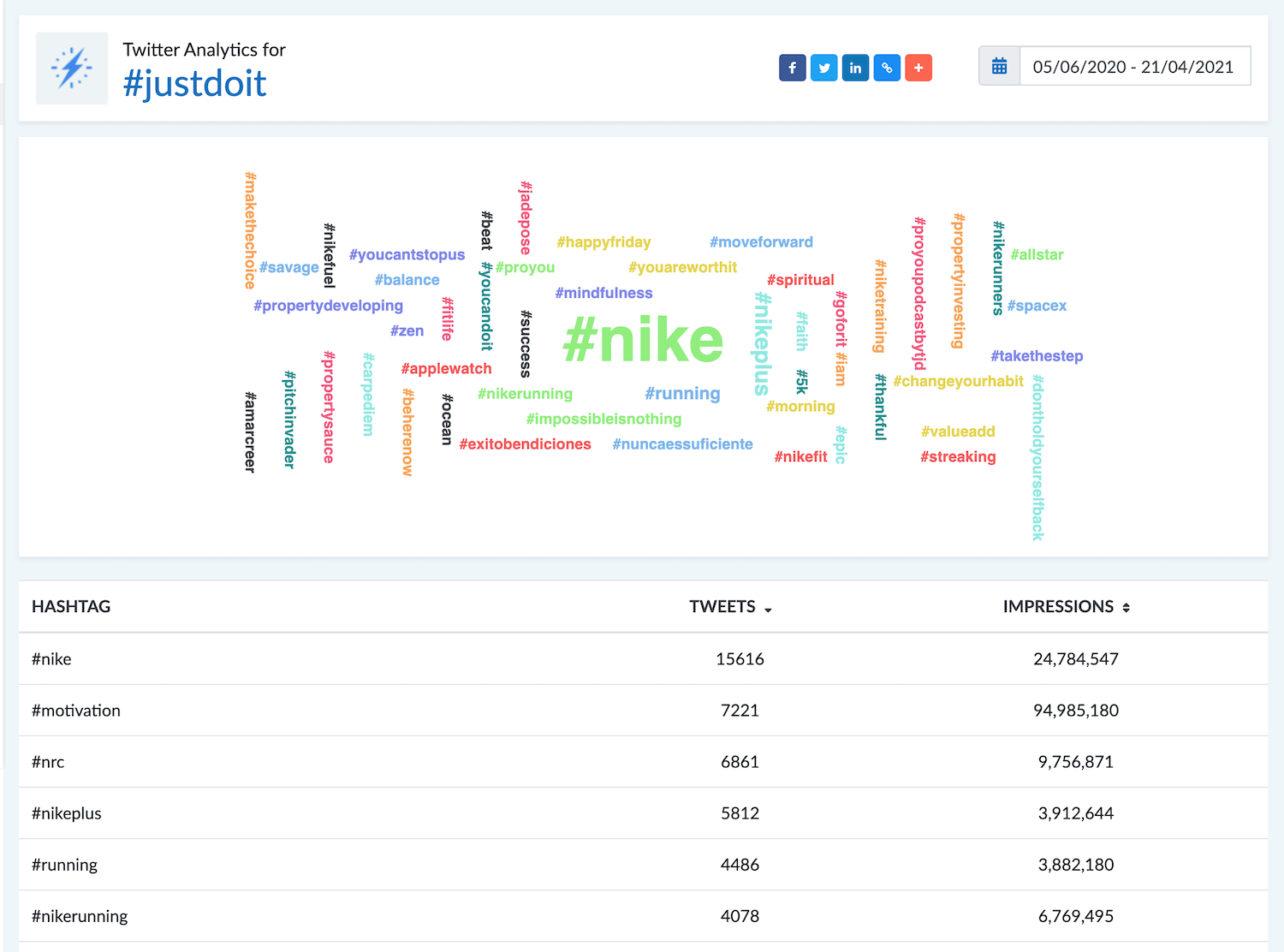Share report on LinkedIn
The width and height of the screenshot is (1284, 952).
pos(855,68)
